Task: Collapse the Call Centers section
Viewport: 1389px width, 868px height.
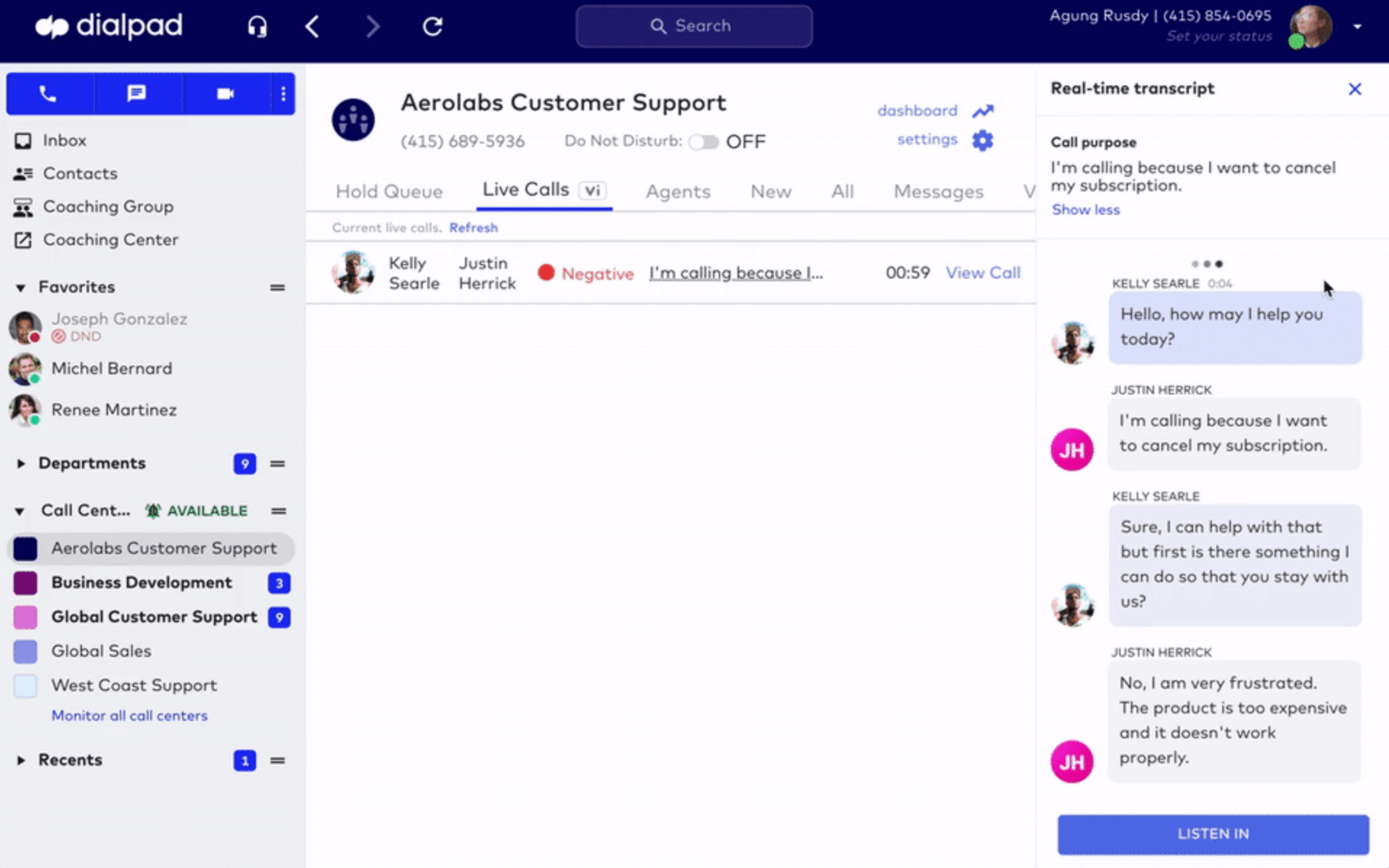Action: click(x=20, y=511)
